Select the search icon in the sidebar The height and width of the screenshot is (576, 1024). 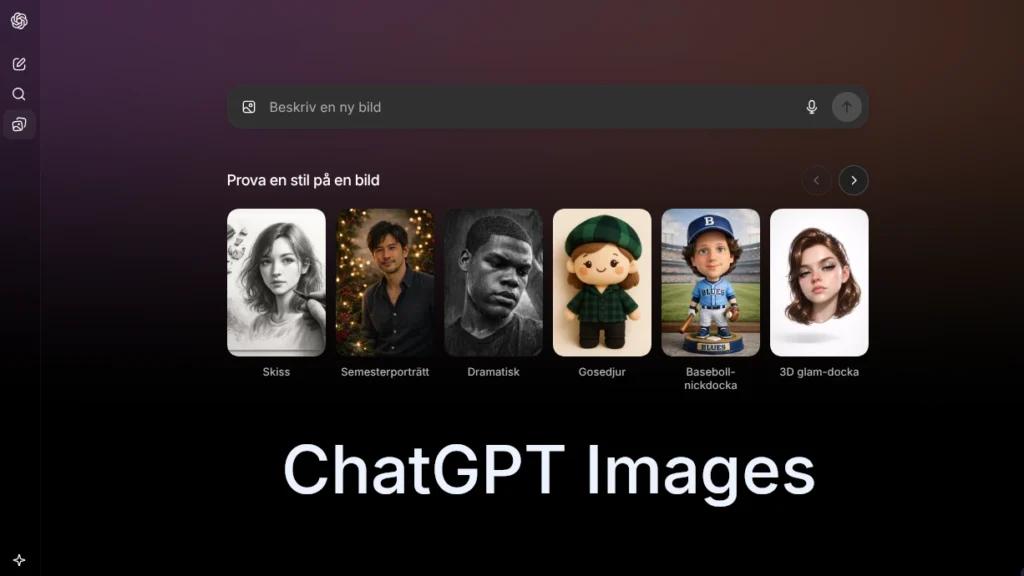coord(19,94)
